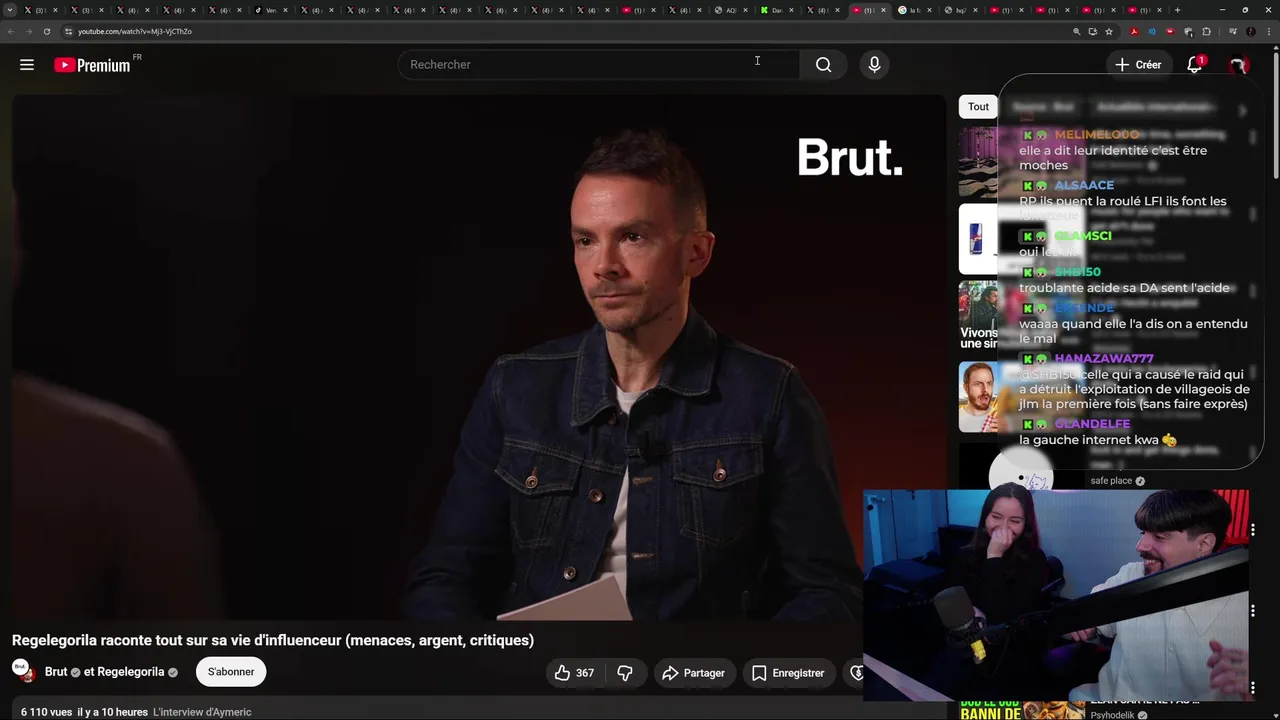Open the browser zoom indicator
Screen dimensions: 1280x720
(x=1076, y=31)
